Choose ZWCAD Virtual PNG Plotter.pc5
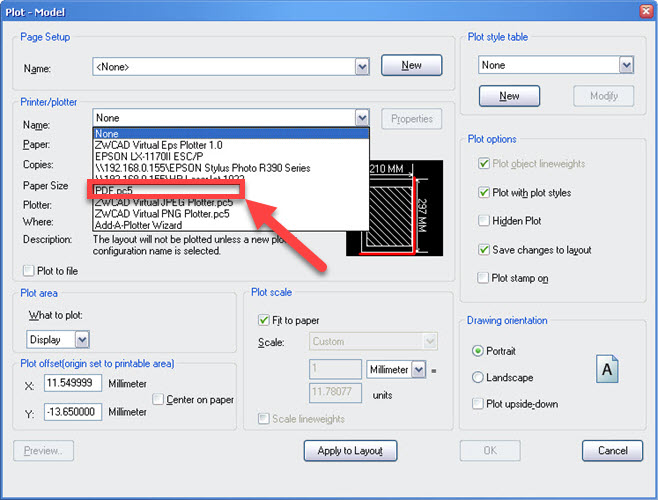This screenshot has height=500, width=658. tap(162, 214)
